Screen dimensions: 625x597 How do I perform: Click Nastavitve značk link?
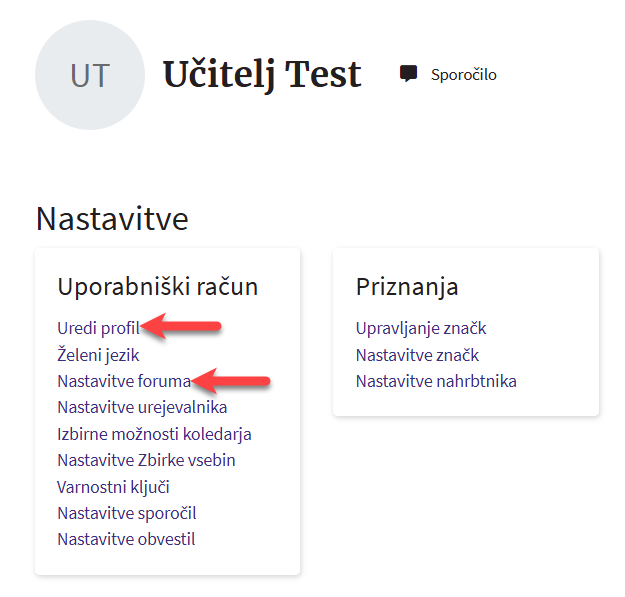(417, 354)
